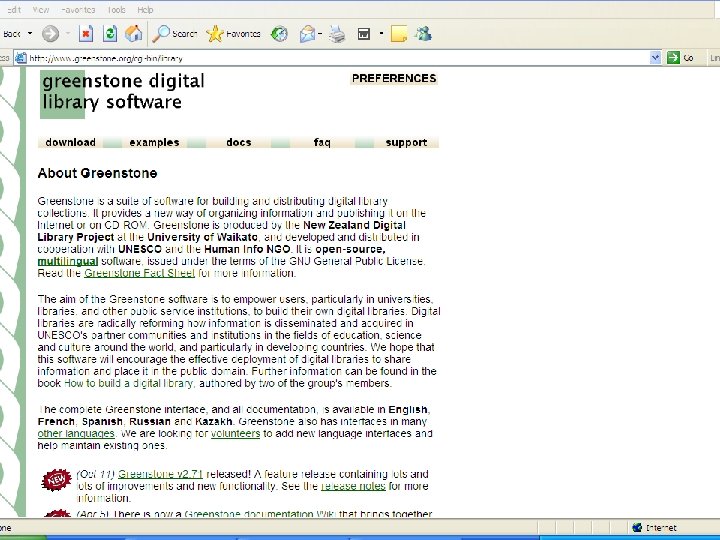The image size is (720, 540).
Task: Click the green Go button
Action: click(x=680, y=58)
